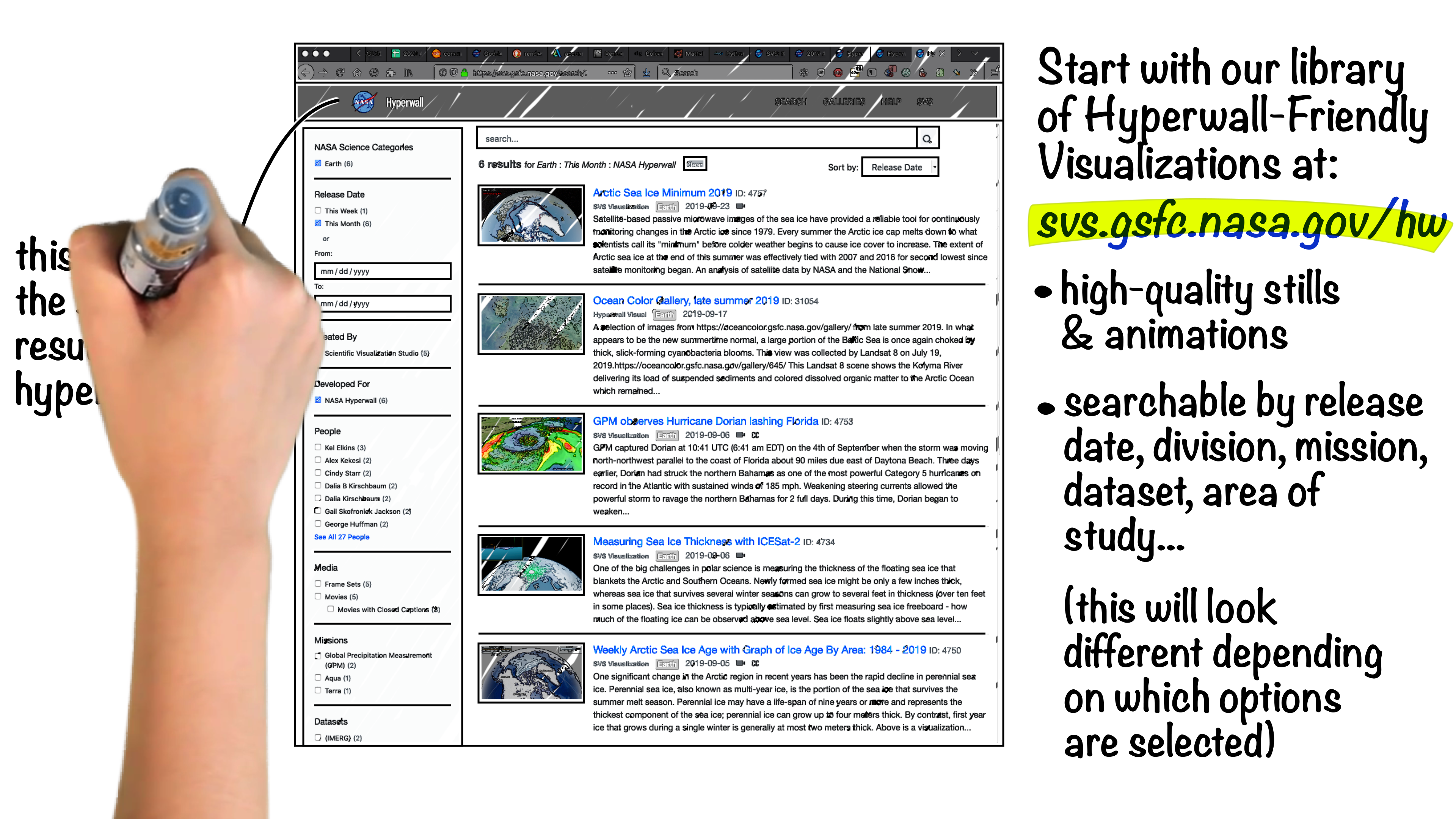
Task: Click the magnifier button next to the search field
Action: [927, 138]
